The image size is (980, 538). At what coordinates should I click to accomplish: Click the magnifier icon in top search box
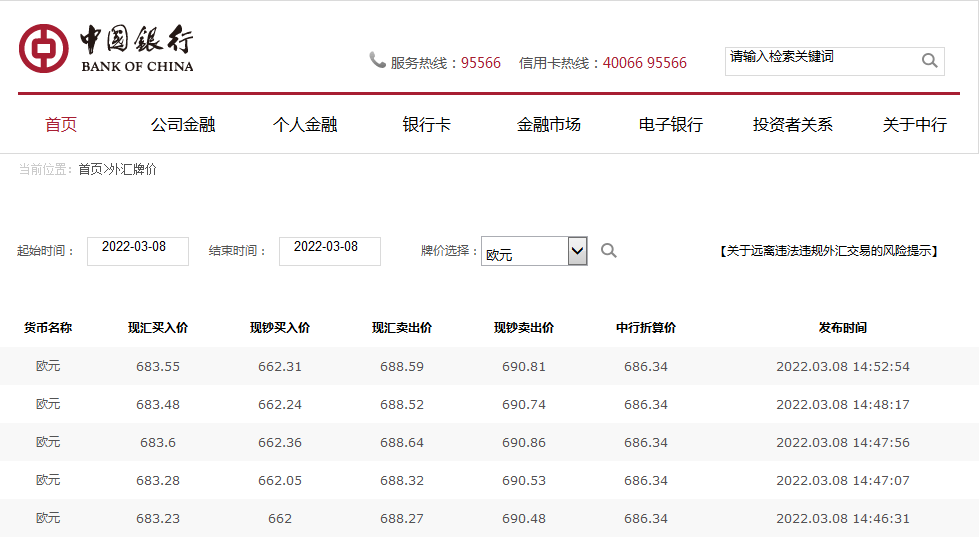[929, 61]
